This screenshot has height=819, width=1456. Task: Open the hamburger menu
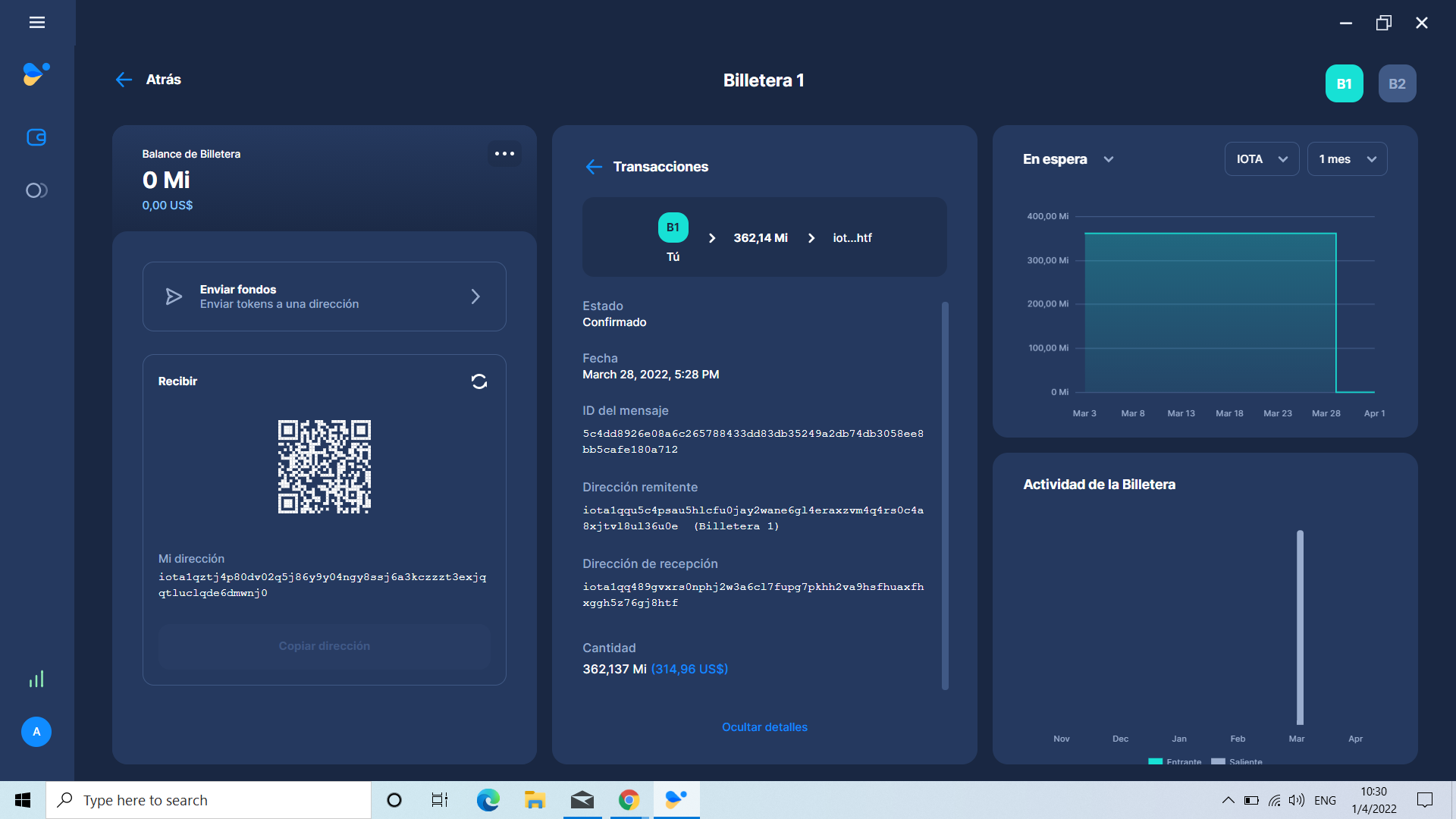click(36, 23)
